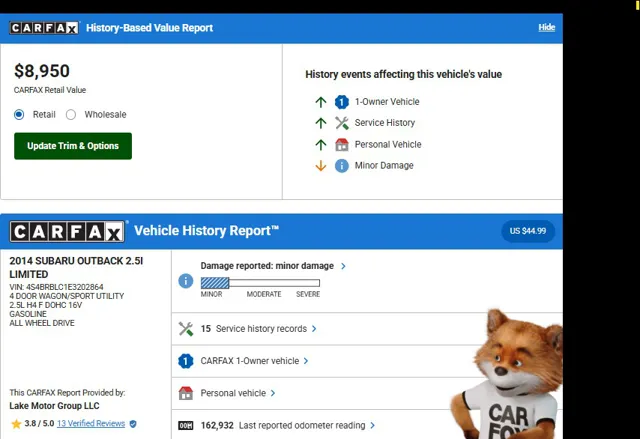Click Lake Motor Group LLC dealer name
This screenshot has width=640, height=439.
click(54, 406)
